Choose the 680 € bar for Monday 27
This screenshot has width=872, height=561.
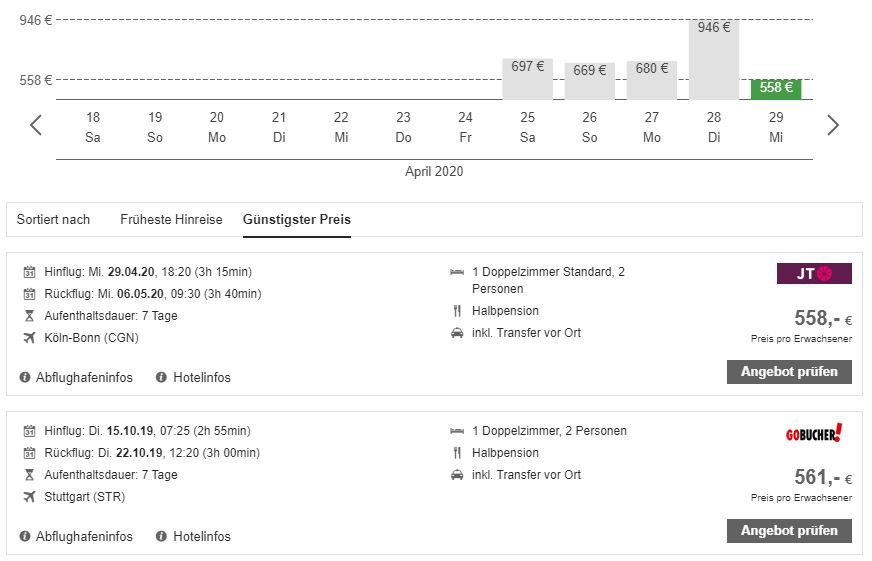652,79
